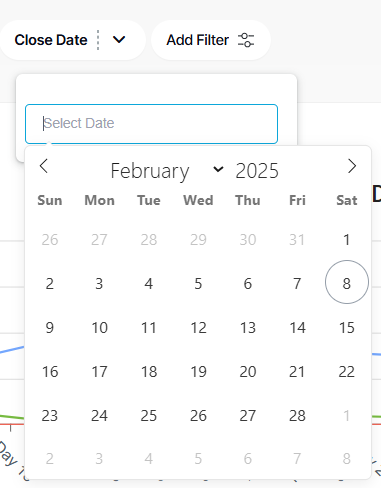The height and width of the screenshot is (488, 381).
Task: Open the Add Filter button
Action: pos(211,40)
